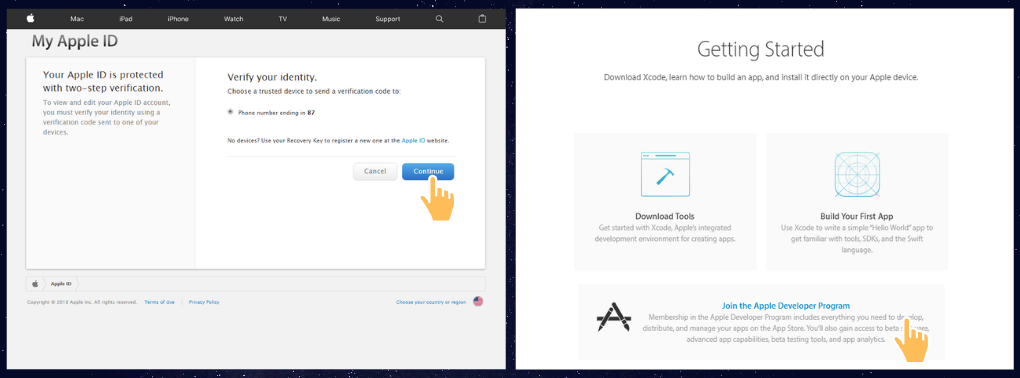Click the App Store icon beside Join program

tap(614, 317)
